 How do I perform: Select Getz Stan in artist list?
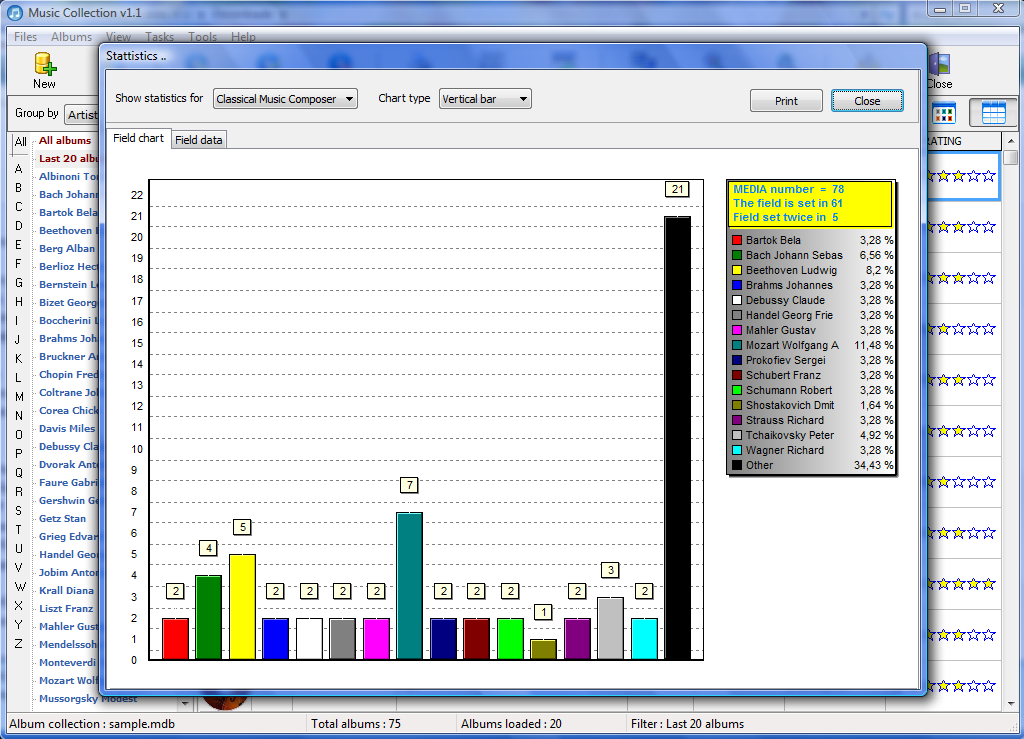tap(62, 518)
